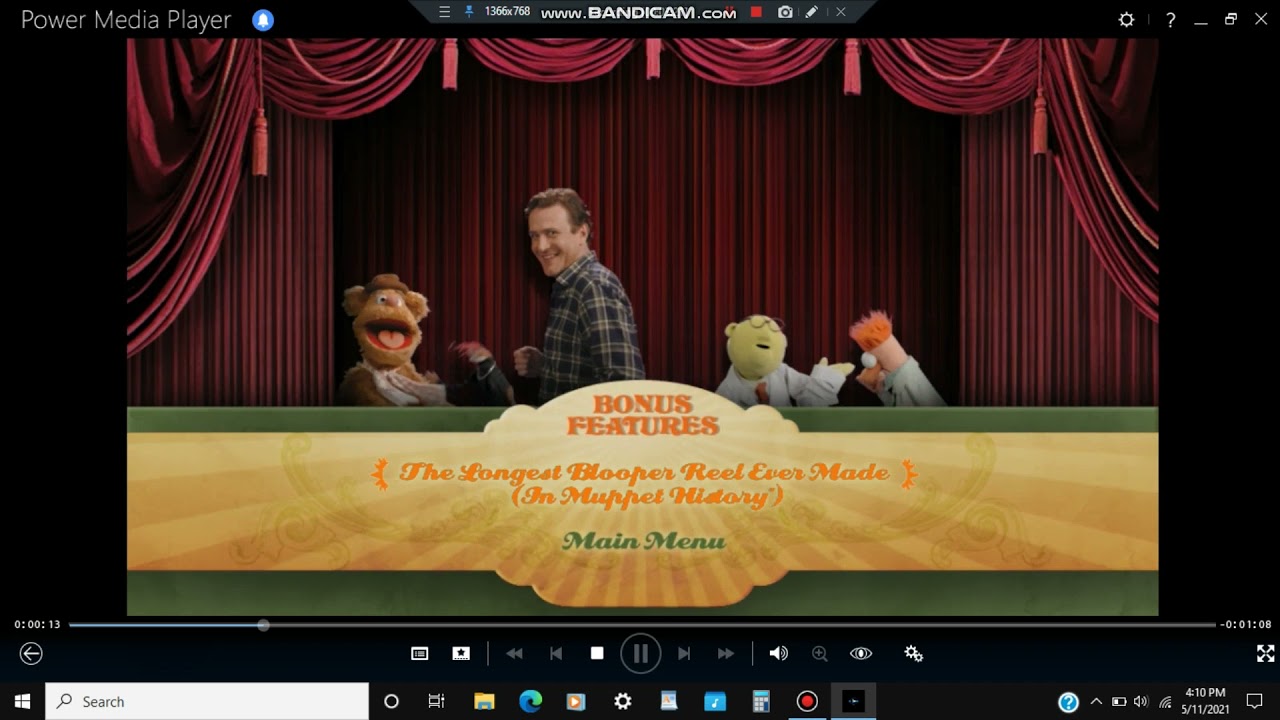Activate the Bandicam drawing pencil tool

[x=812, y=12]
